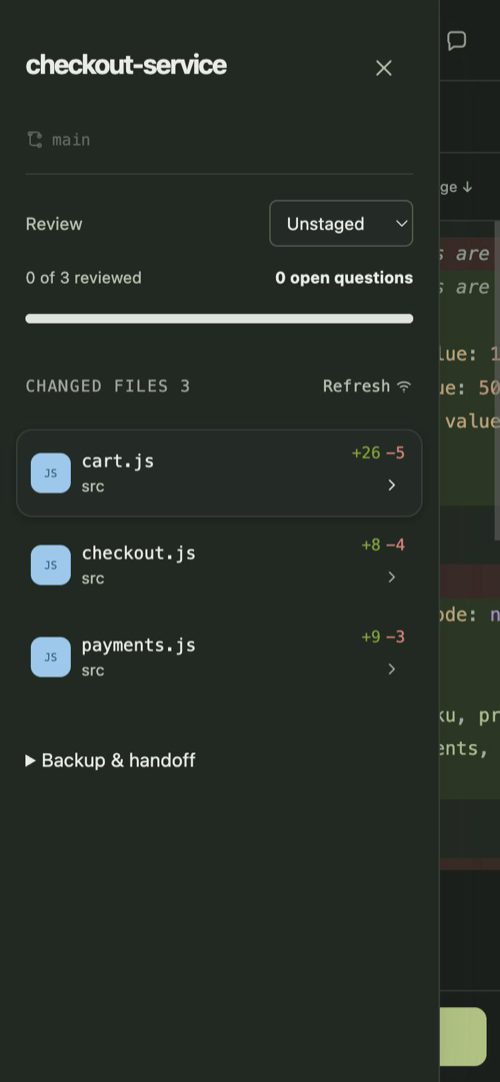The width and height of the screenshot is (500, 1082).
Task: Click the 0 open questions label
Action: pos(344,278)
